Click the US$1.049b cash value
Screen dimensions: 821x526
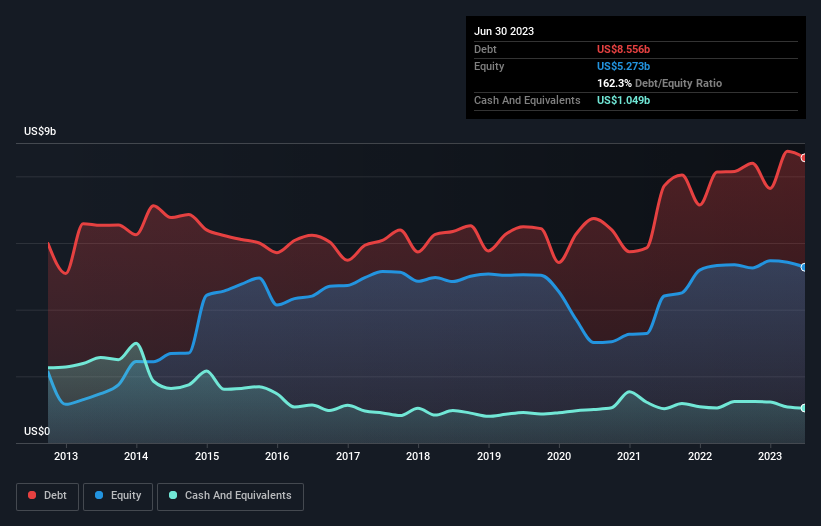[x=623, y=100]
